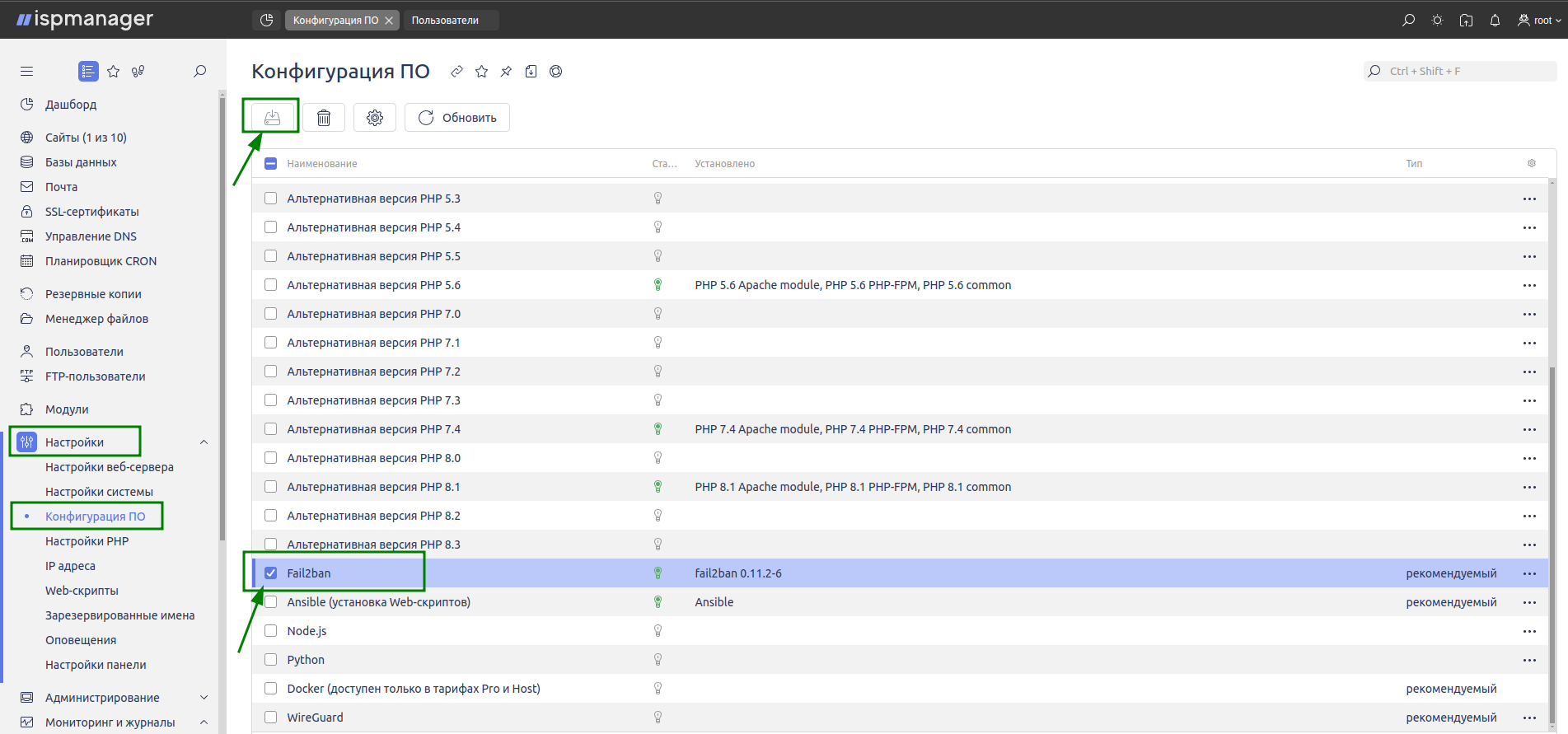Image resolution: width=1568 pixels, height=734 pixels.
Task: Open the three-dot menu for PHP 5.3 row
Action: point(1529,199)
